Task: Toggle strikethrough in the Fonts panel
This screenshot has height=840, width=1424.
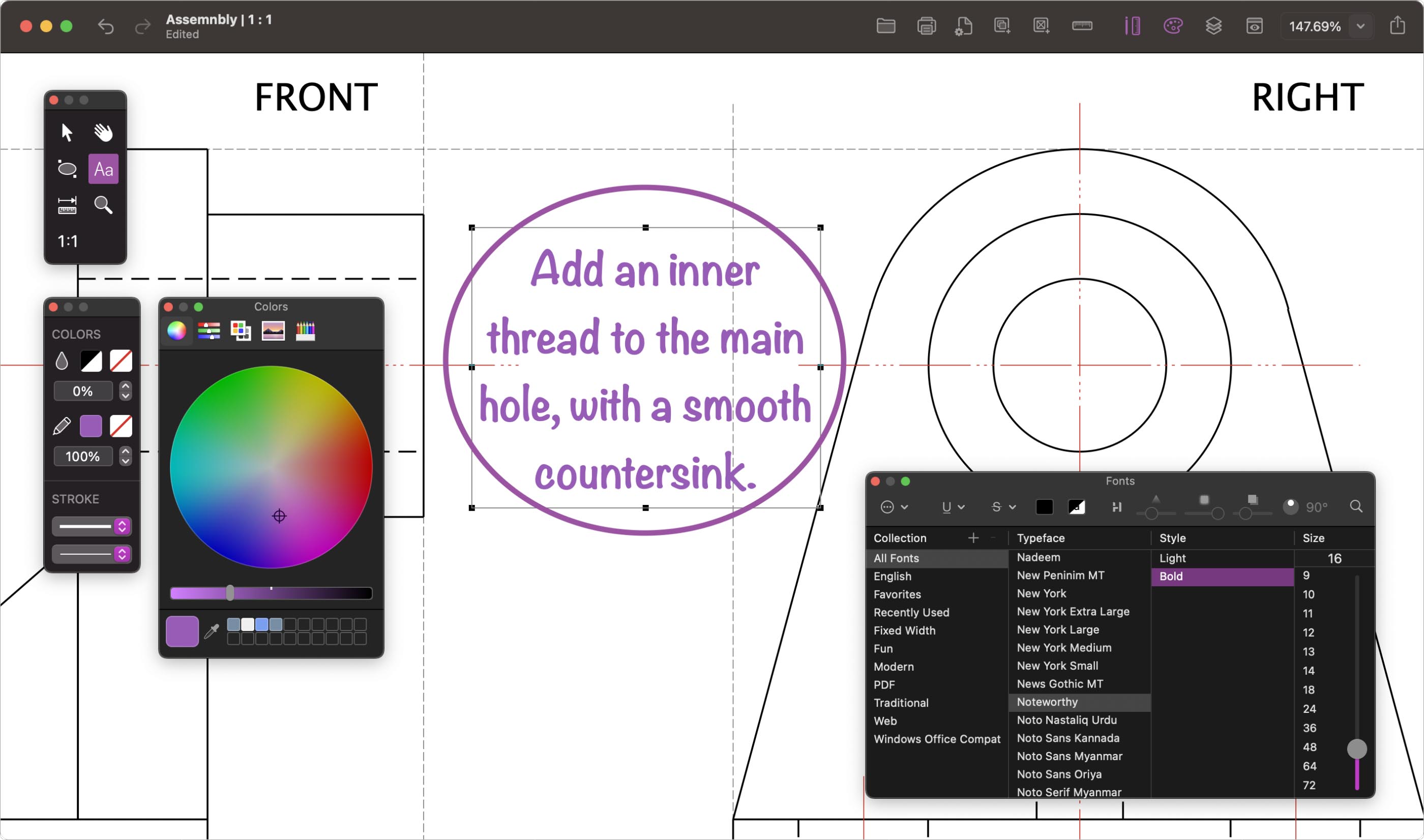Action: pos(997,506)
